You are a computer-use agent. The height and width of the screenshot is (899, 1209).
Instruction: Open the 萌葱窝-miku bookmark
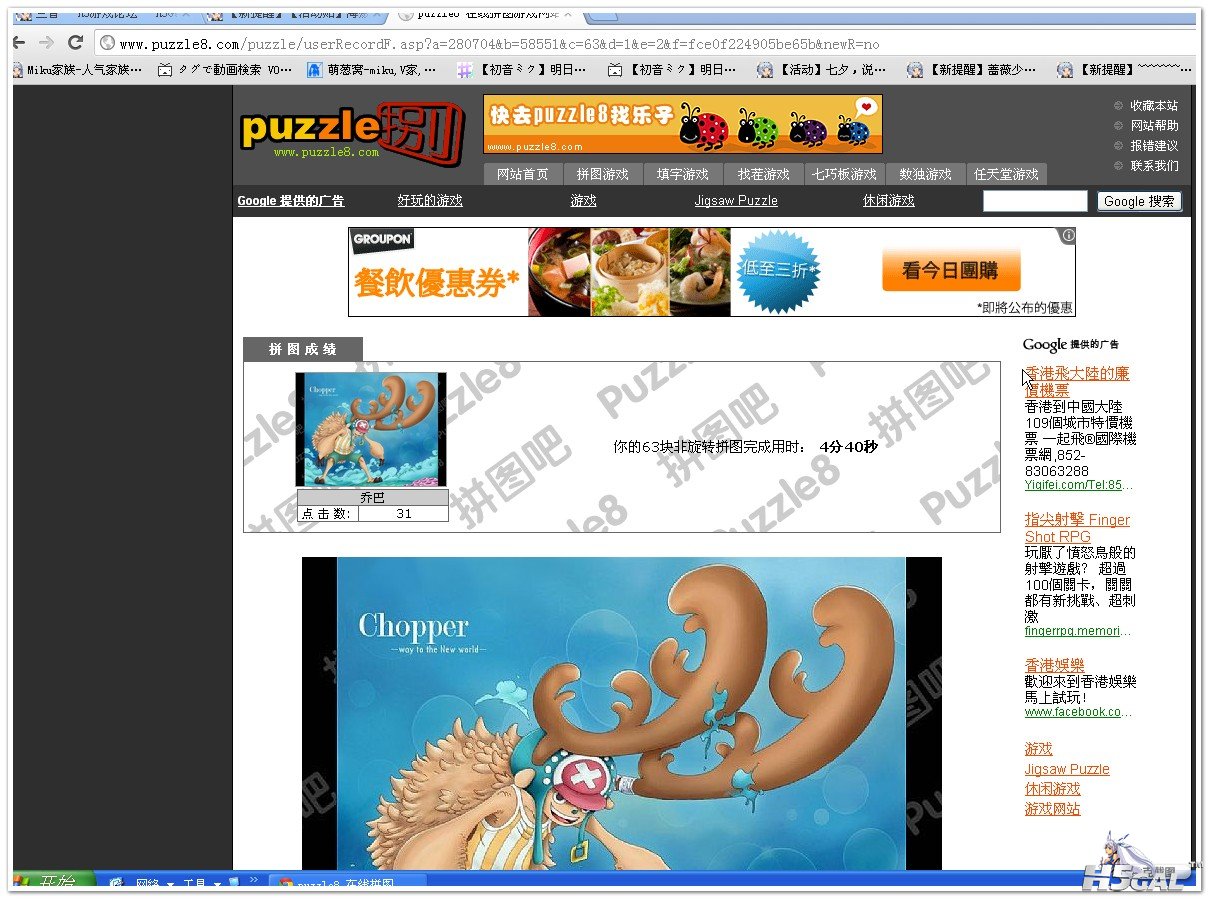(371, 70)
